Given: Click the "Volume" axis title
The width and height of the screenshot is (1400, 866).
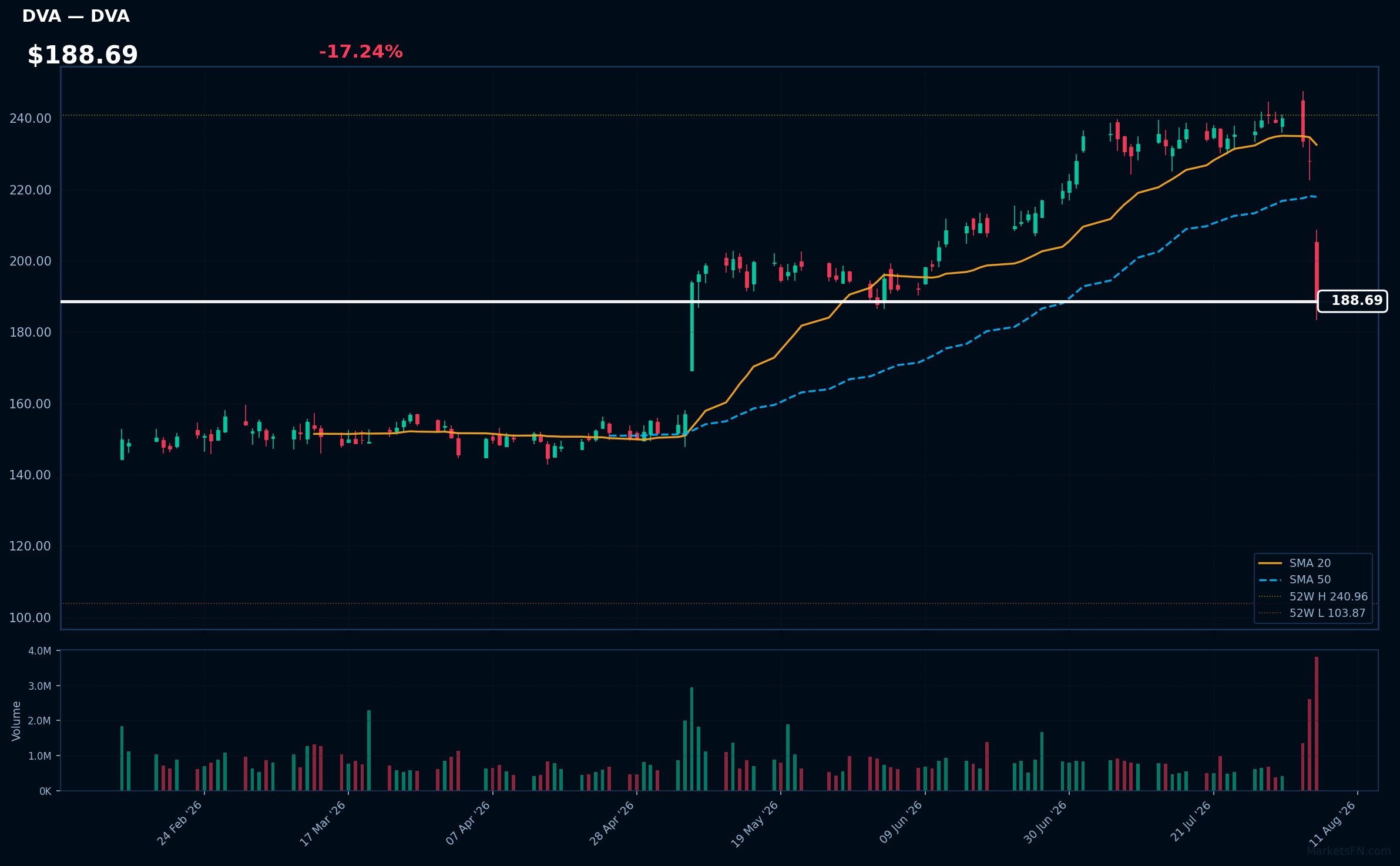Looking at the screenshot, I should [x=16, y=721].
